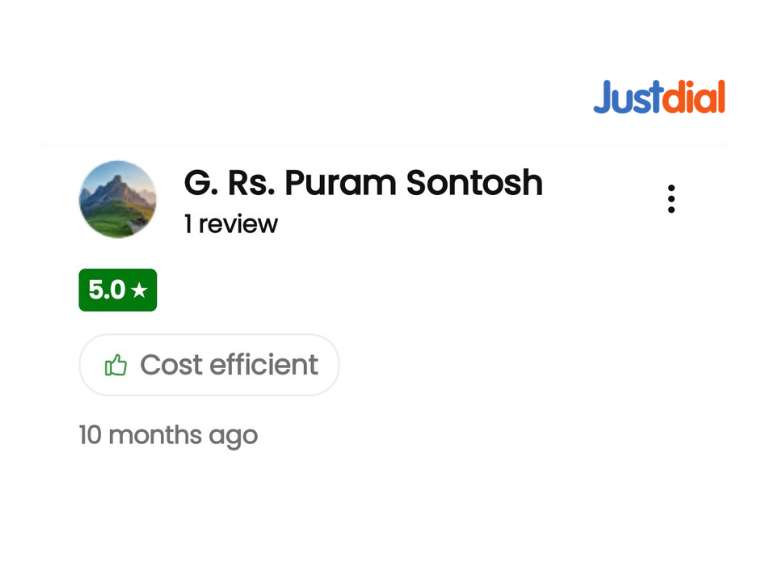Screen dimensions: 768x569
Task: Click the reviewer name G. Rs. Puram Sontosh
Action: point(363,183)
